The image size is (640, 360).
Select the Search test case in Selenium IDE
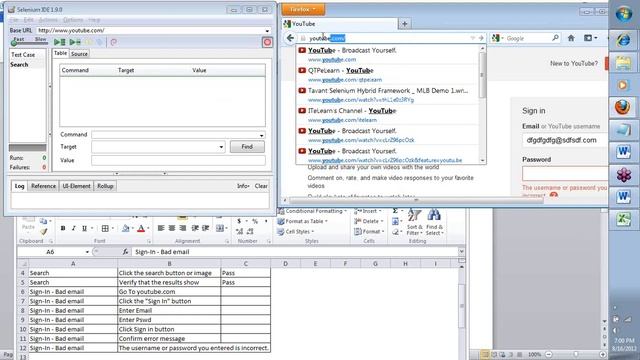(x=19, y=64)
